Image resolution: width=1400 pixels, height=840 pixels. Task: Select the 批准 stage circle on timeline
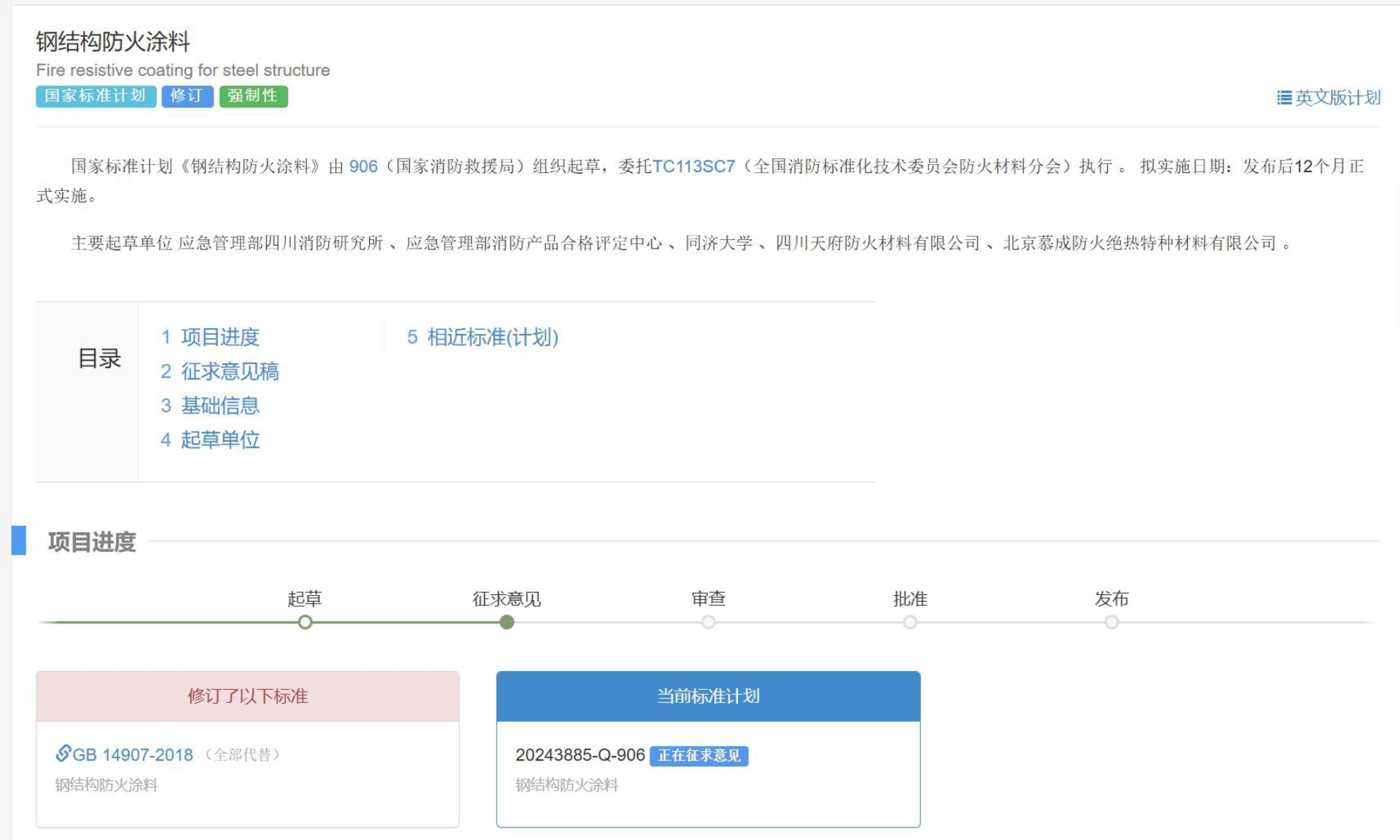click(910, 622)
